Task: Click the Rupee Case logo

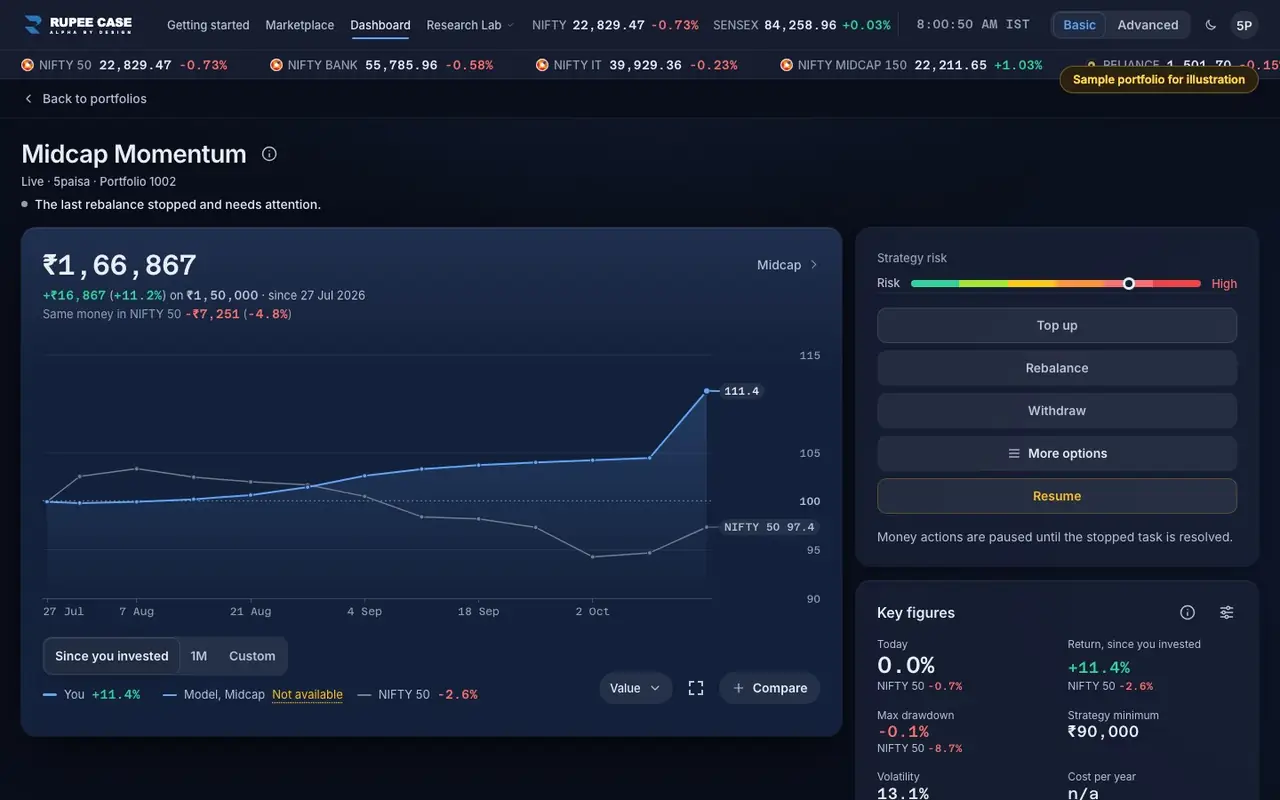Action: (78, 24)
